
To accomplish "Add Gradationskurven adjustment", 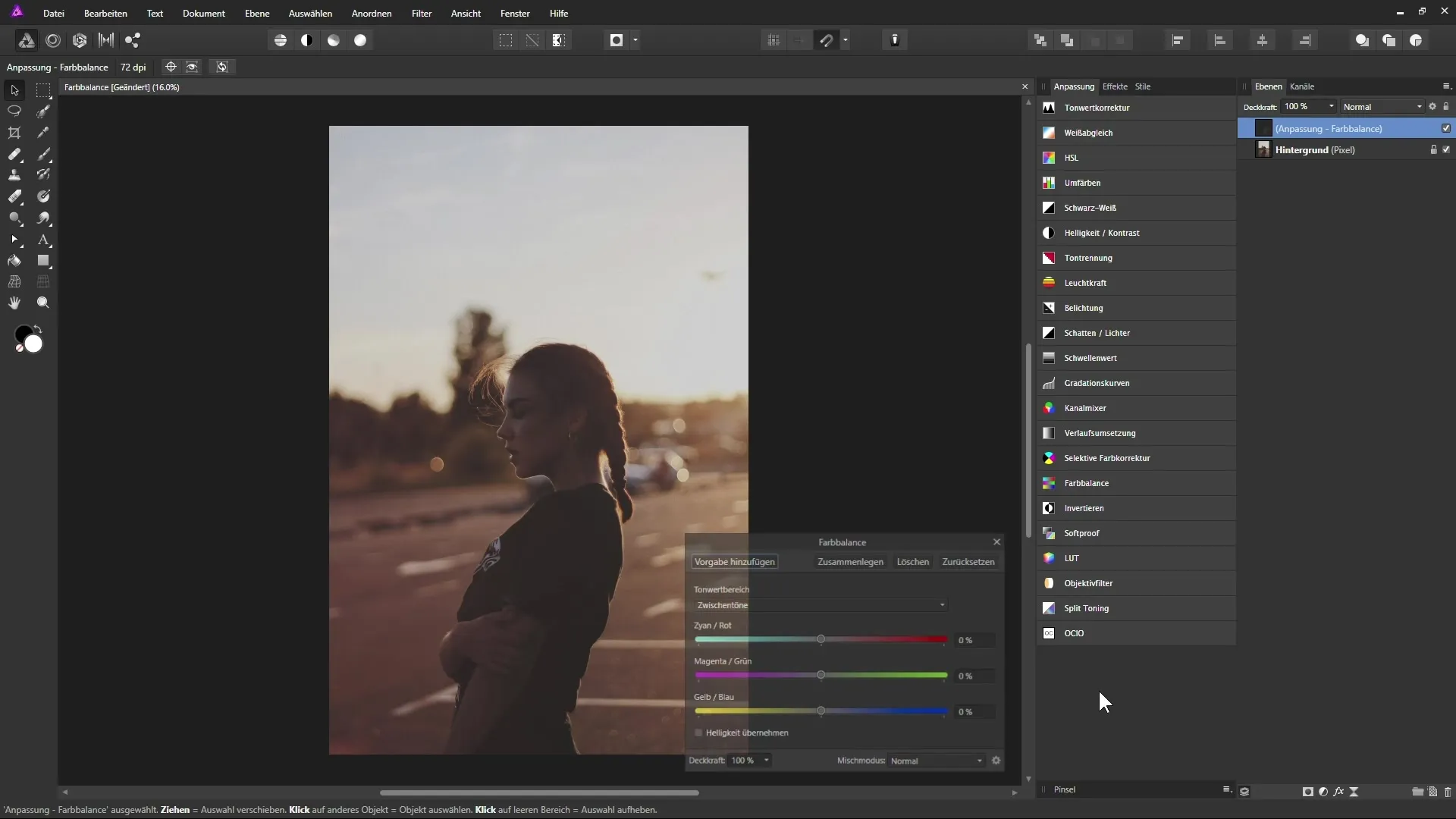I will point(1136,383).
